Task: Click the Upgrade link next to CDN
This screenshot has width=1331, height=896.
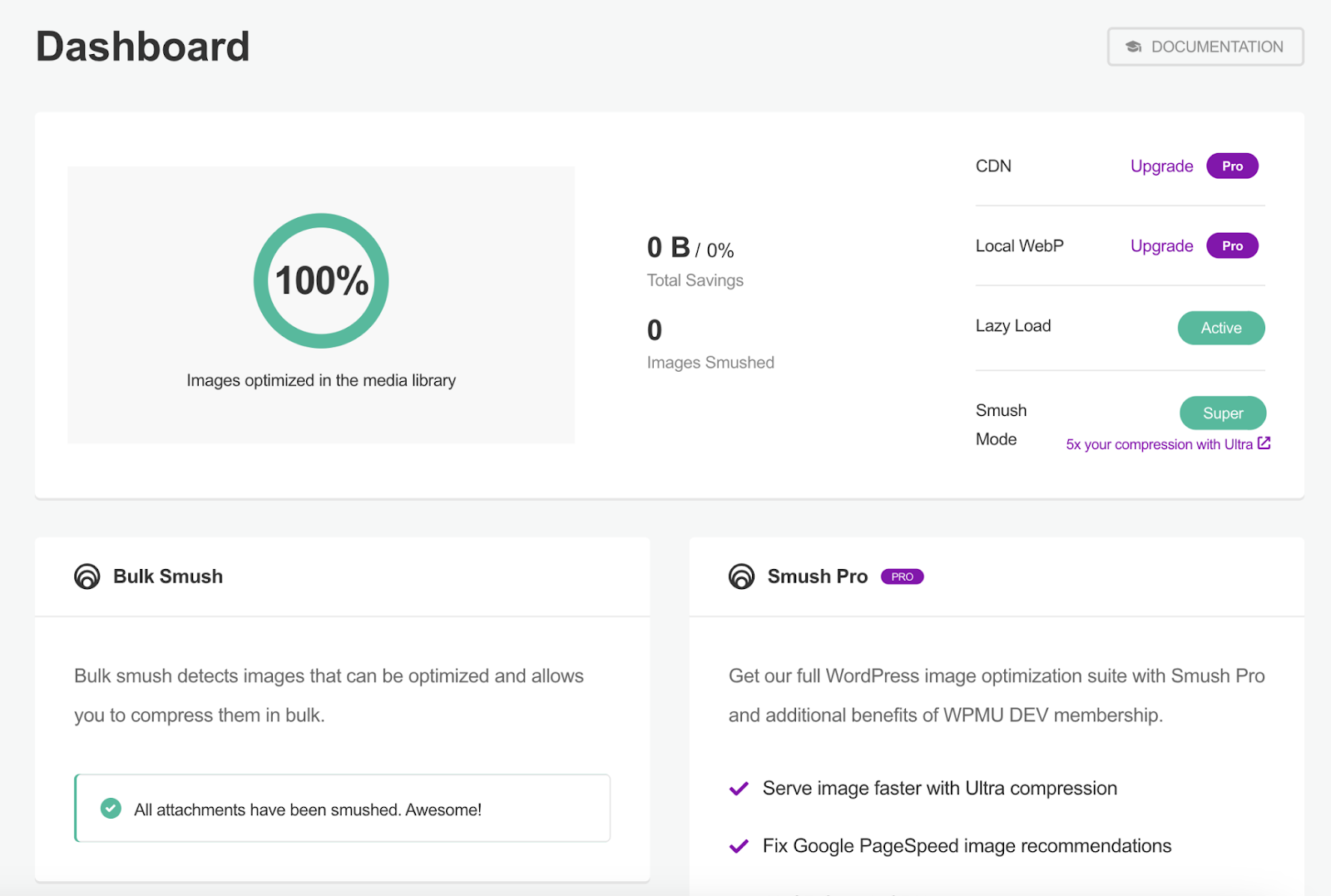Action: point(1161,166)
